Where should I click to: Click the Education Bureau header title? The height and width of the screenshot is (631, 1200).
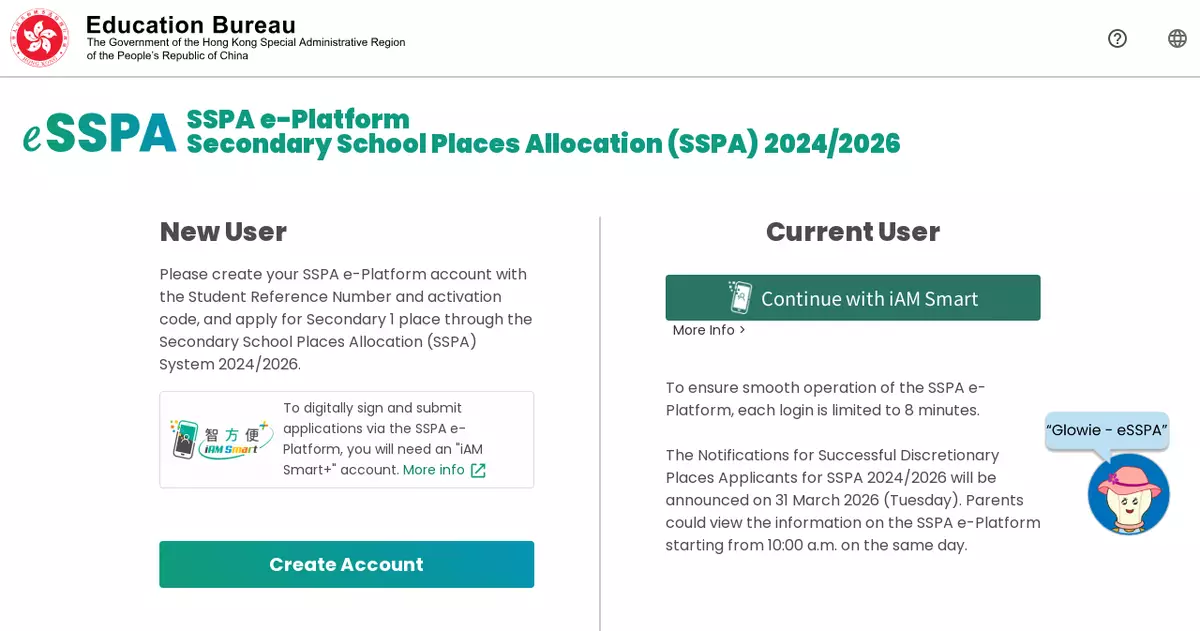pos(191,25)
